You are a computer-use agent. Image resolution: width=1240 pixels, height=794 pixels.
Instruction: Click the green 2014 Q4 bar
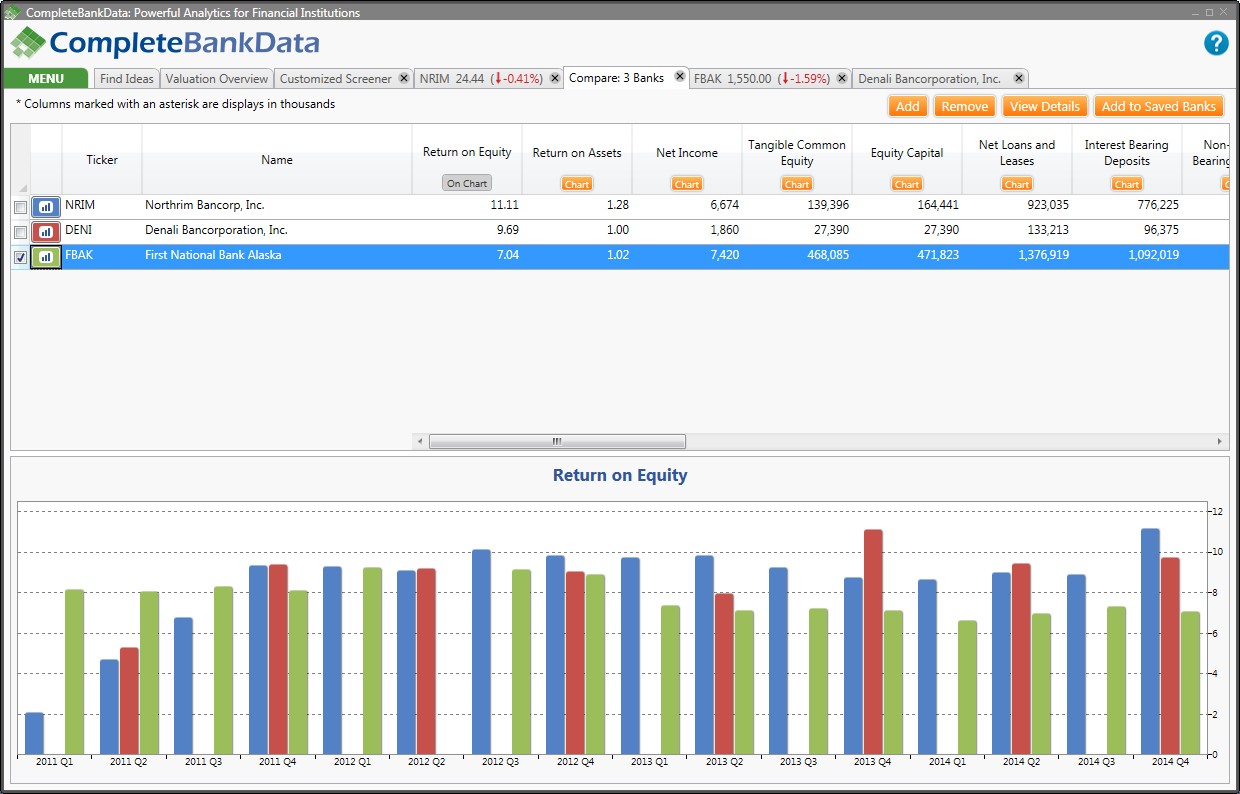(1190, 683)
